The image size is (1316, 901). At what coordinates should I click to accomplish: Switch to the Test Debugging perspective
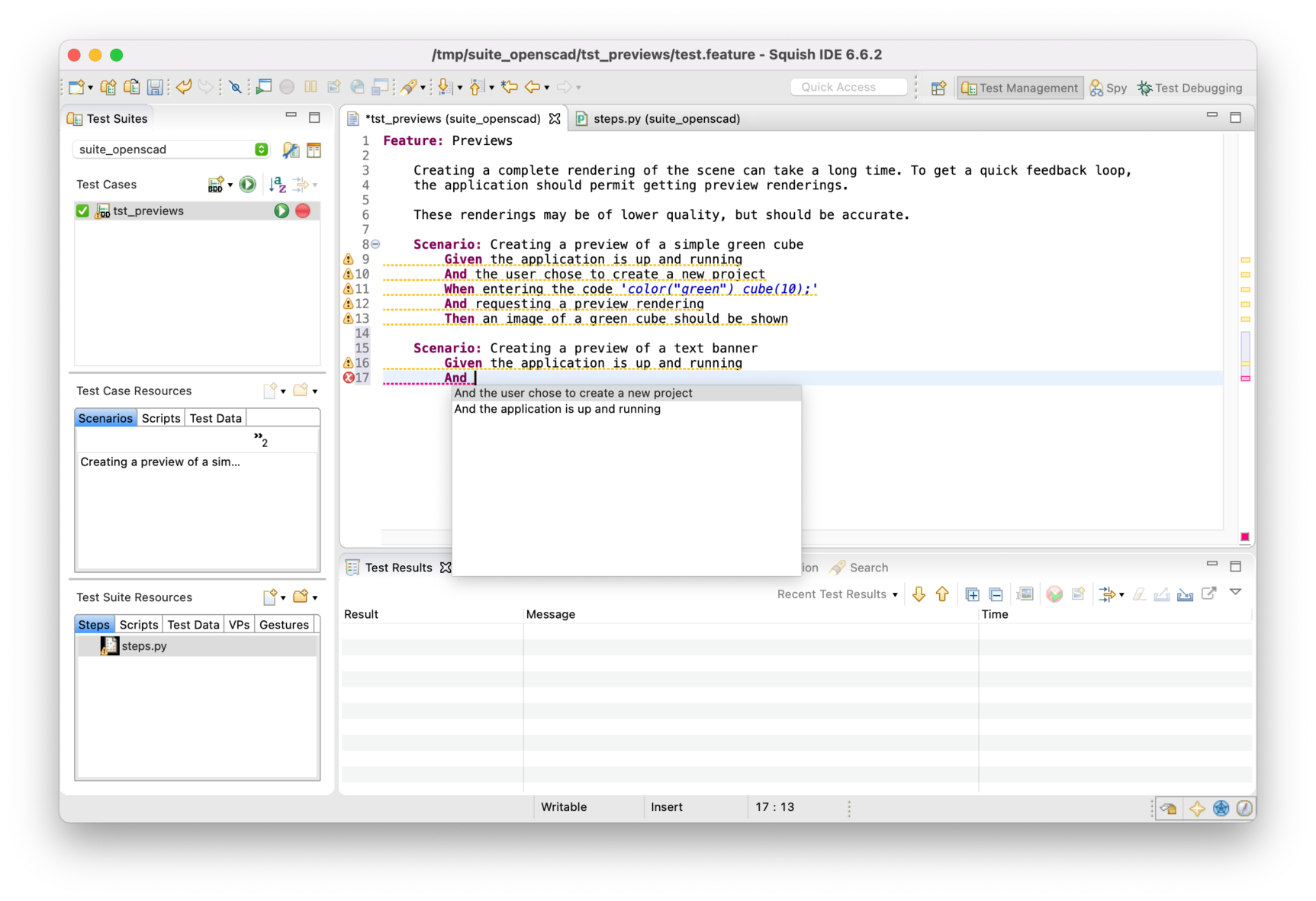1189,88
